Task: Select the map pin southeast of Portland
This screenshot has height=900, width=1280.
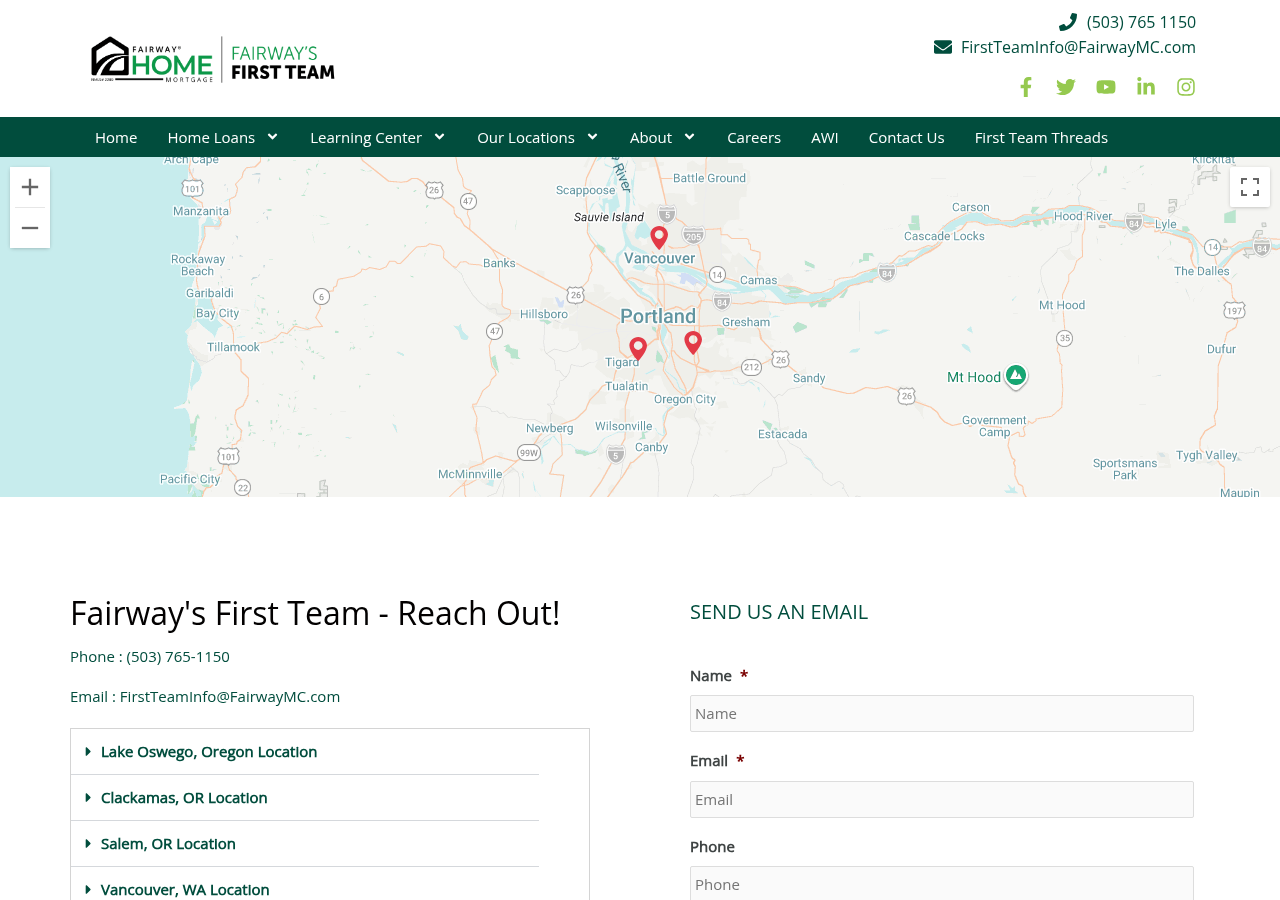Action: [x=693, y=342]
